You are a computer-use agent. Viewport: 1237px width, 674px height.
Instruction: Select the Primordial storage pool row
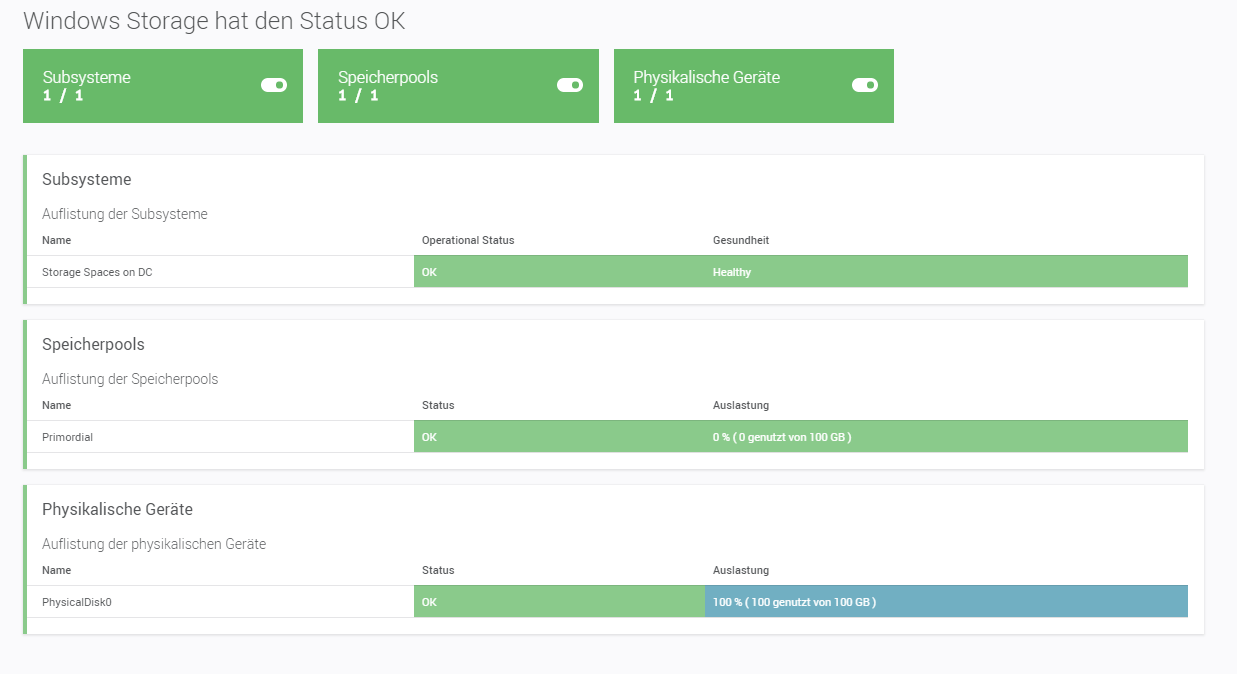coord(68,437)
